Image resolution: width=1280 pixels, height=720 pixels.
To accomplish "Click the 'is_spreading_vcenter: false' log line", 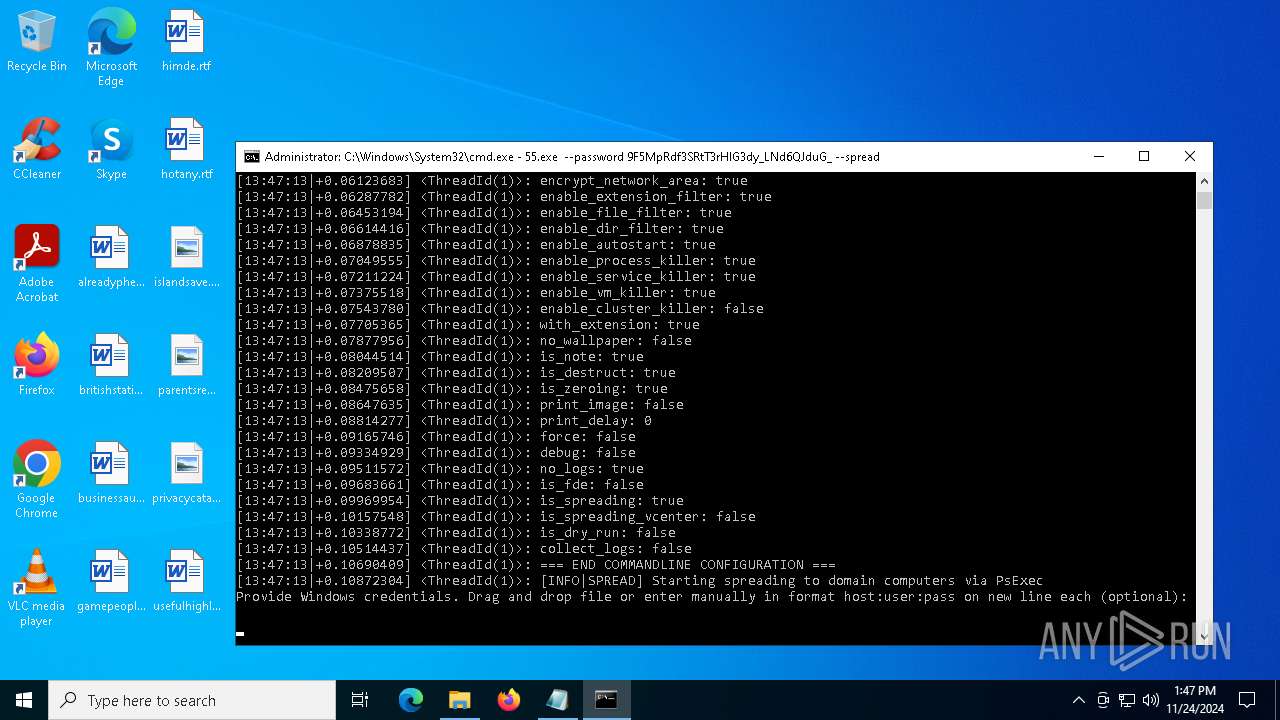I will tap(496, 517).
